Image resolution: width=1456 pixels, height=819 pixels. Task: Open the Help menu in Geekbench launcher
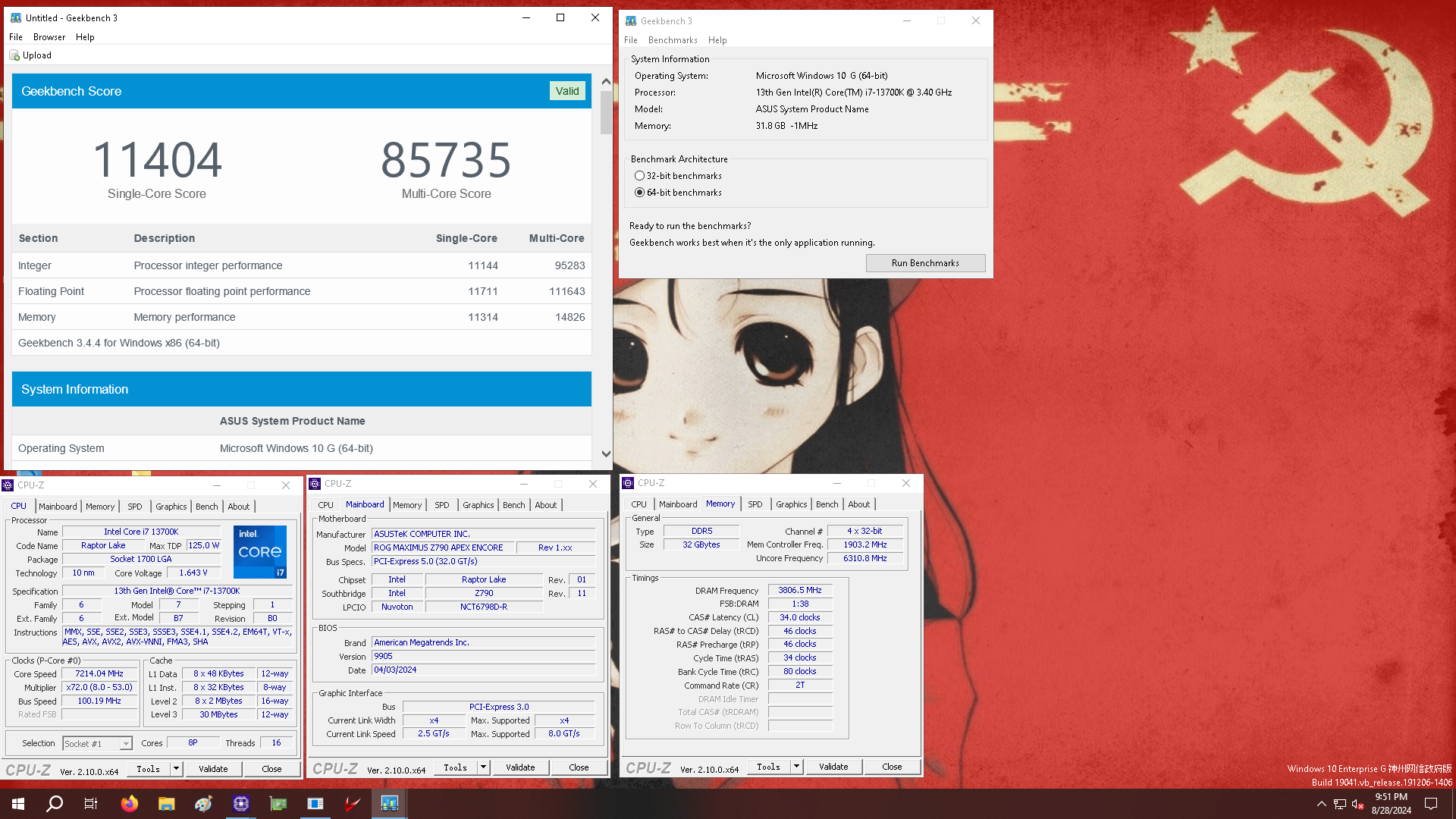(x=717, y=40)
